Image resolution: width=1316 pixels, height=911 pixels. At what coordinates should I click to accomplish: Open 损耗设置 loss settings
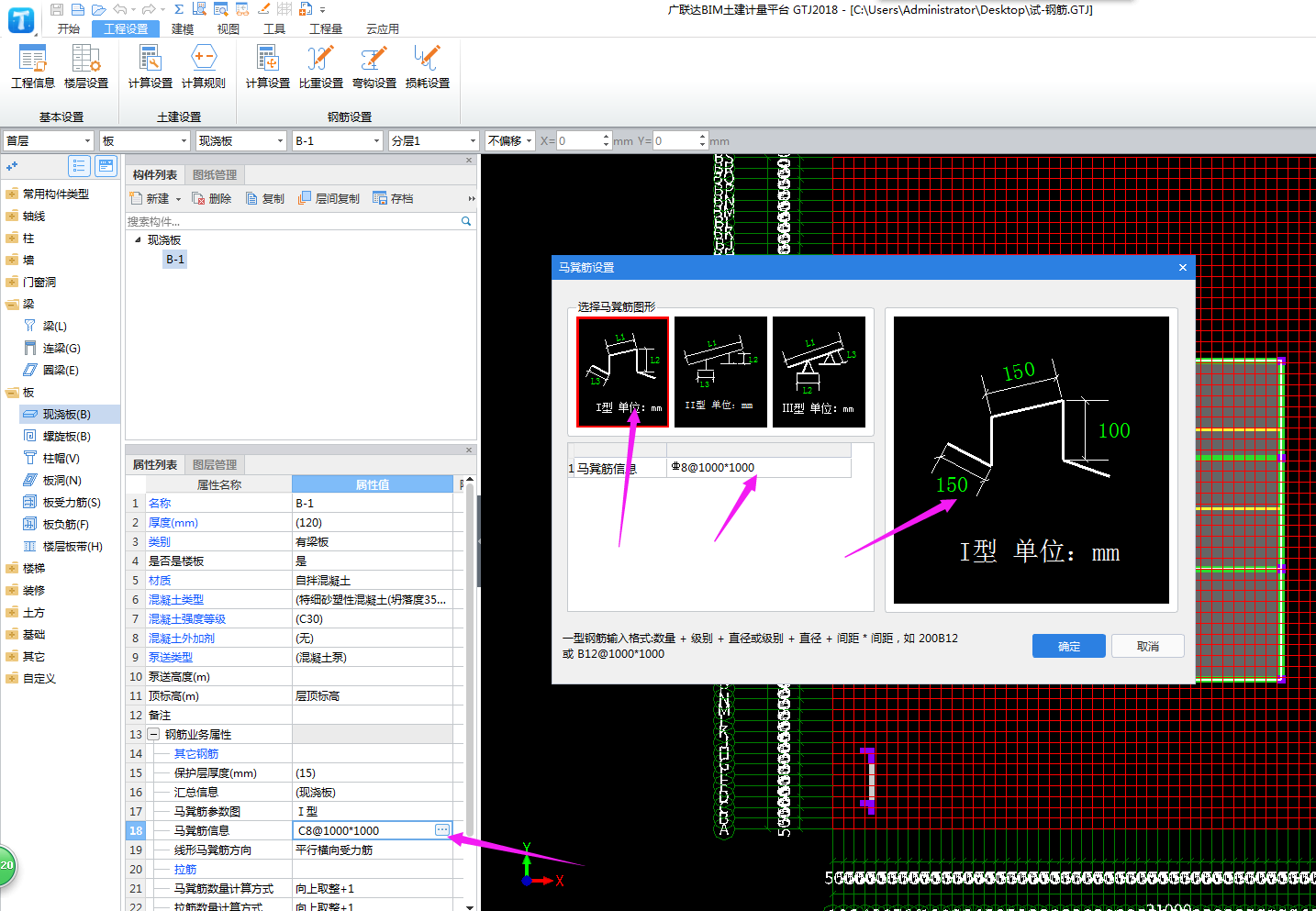coord(428,67)
